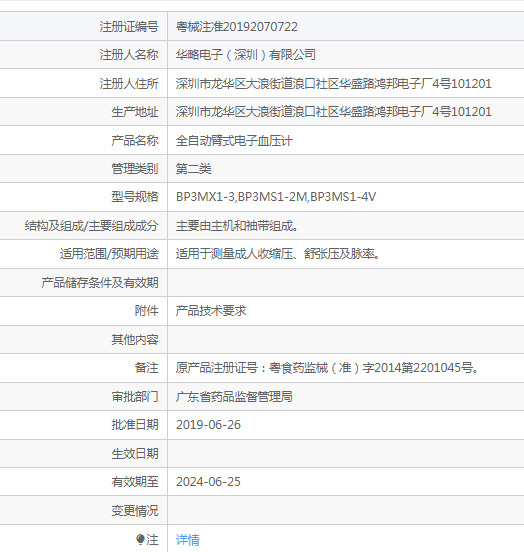
Task: Select registration number 粤械注准20192070722
Action: [237, 27]
